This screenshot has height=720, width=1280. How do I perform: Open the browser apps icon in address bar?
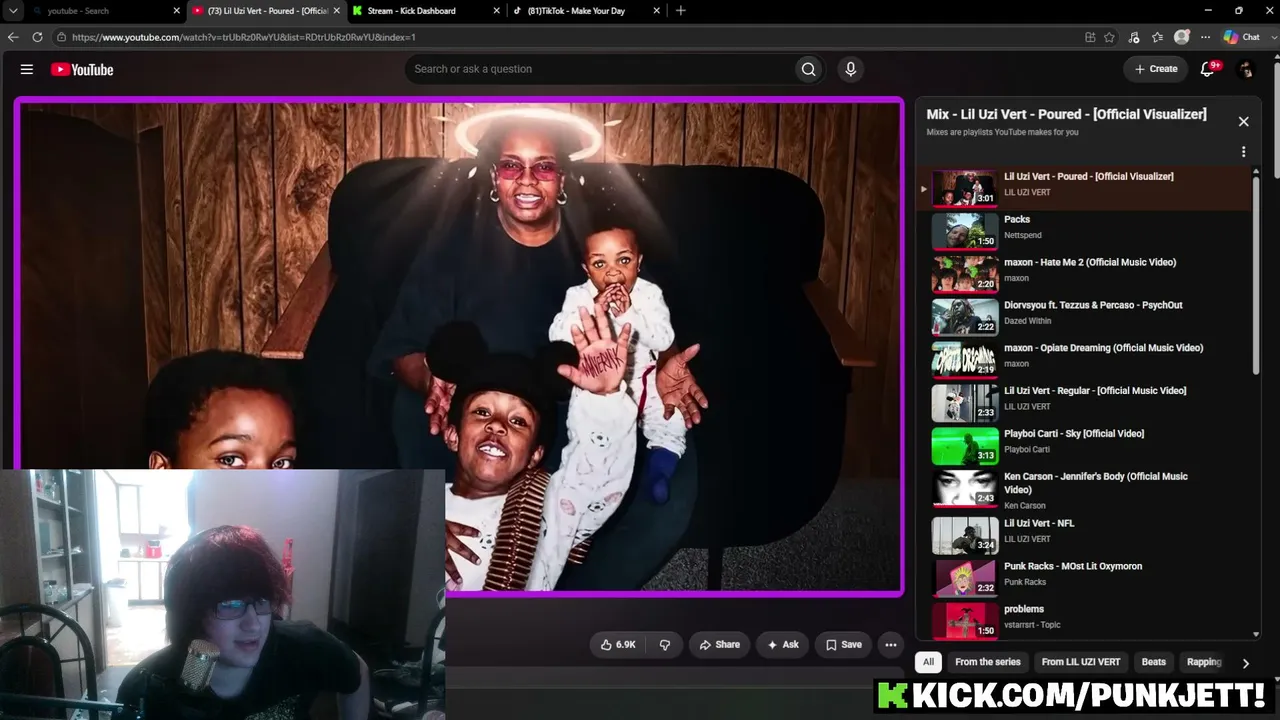pos(1090,37)
